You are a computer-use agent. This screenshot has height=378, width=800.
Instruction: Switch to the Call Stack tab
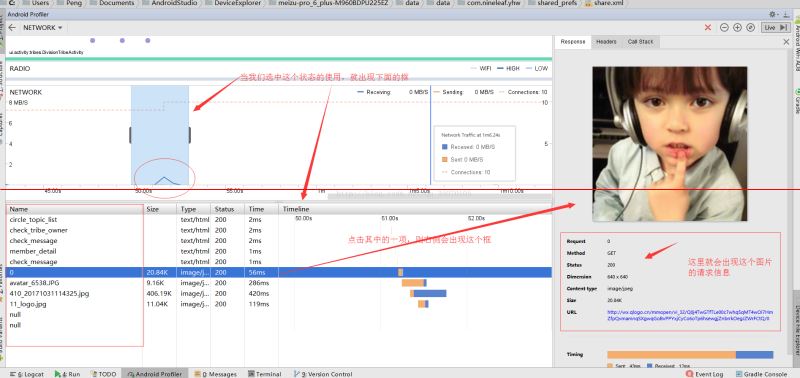point(640,42)
